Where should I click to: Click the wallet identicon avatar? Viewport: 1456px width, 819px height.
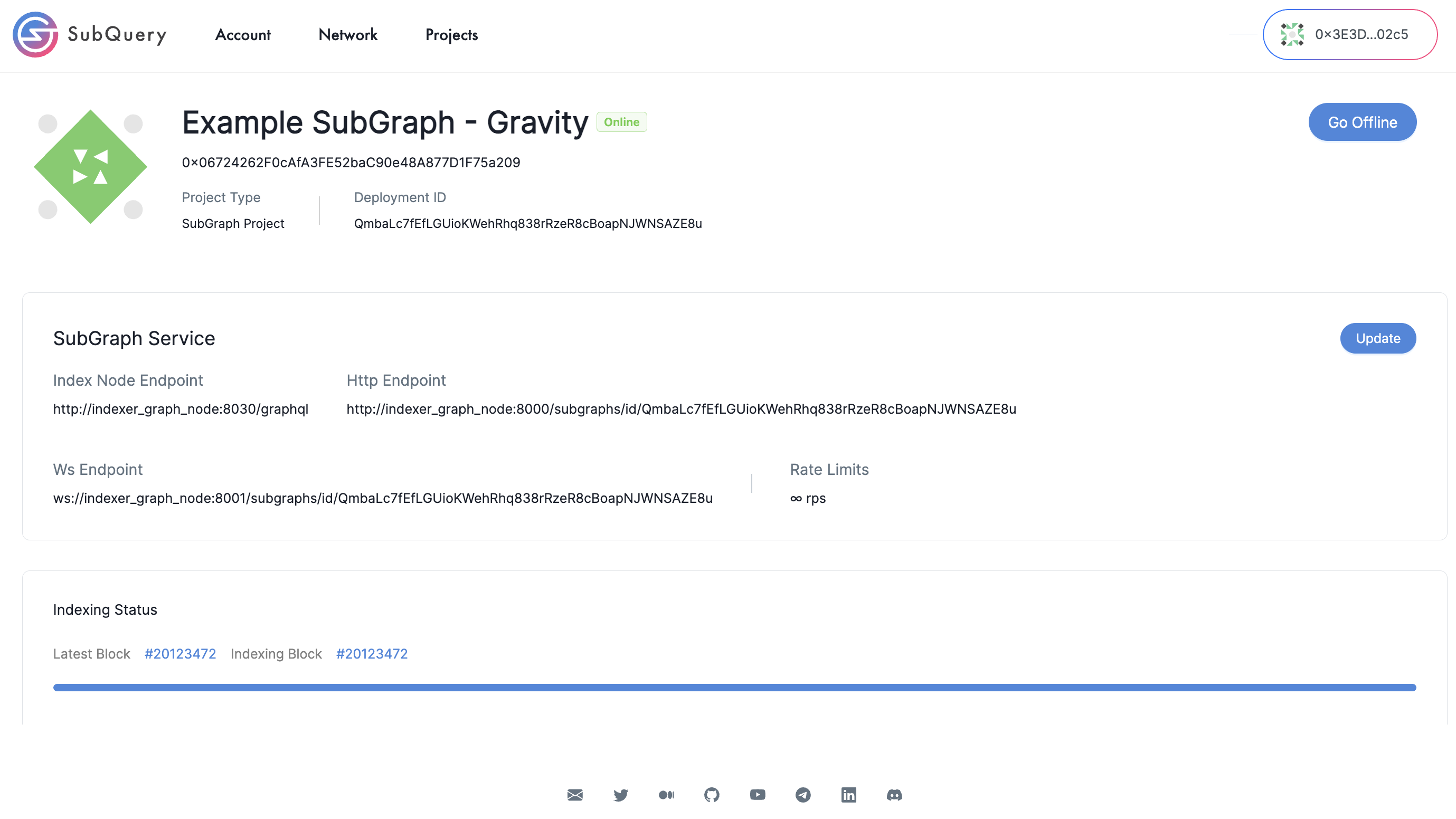pos(1292,34)
